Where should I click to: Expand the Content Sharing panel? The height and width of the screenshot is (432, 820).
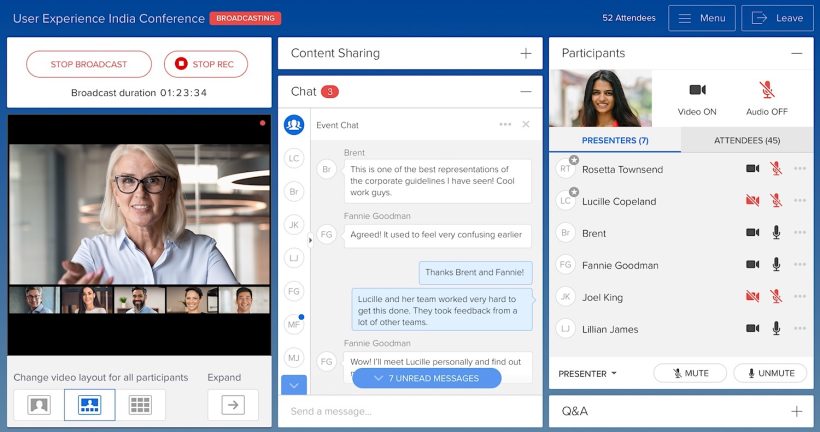(526, 53)
